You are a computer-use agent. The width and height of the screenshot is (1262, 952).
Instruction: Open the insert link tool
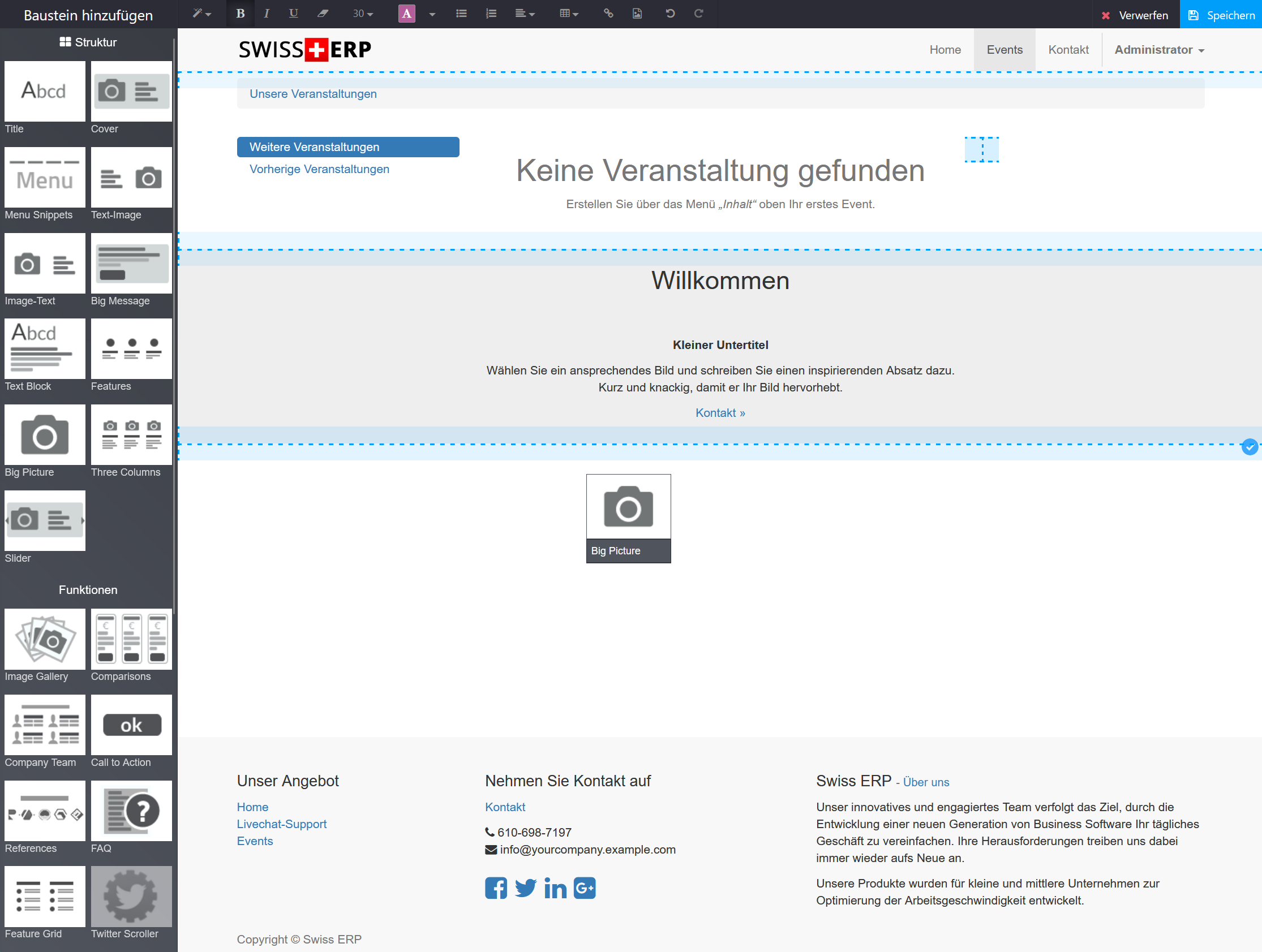coord(608,13)
